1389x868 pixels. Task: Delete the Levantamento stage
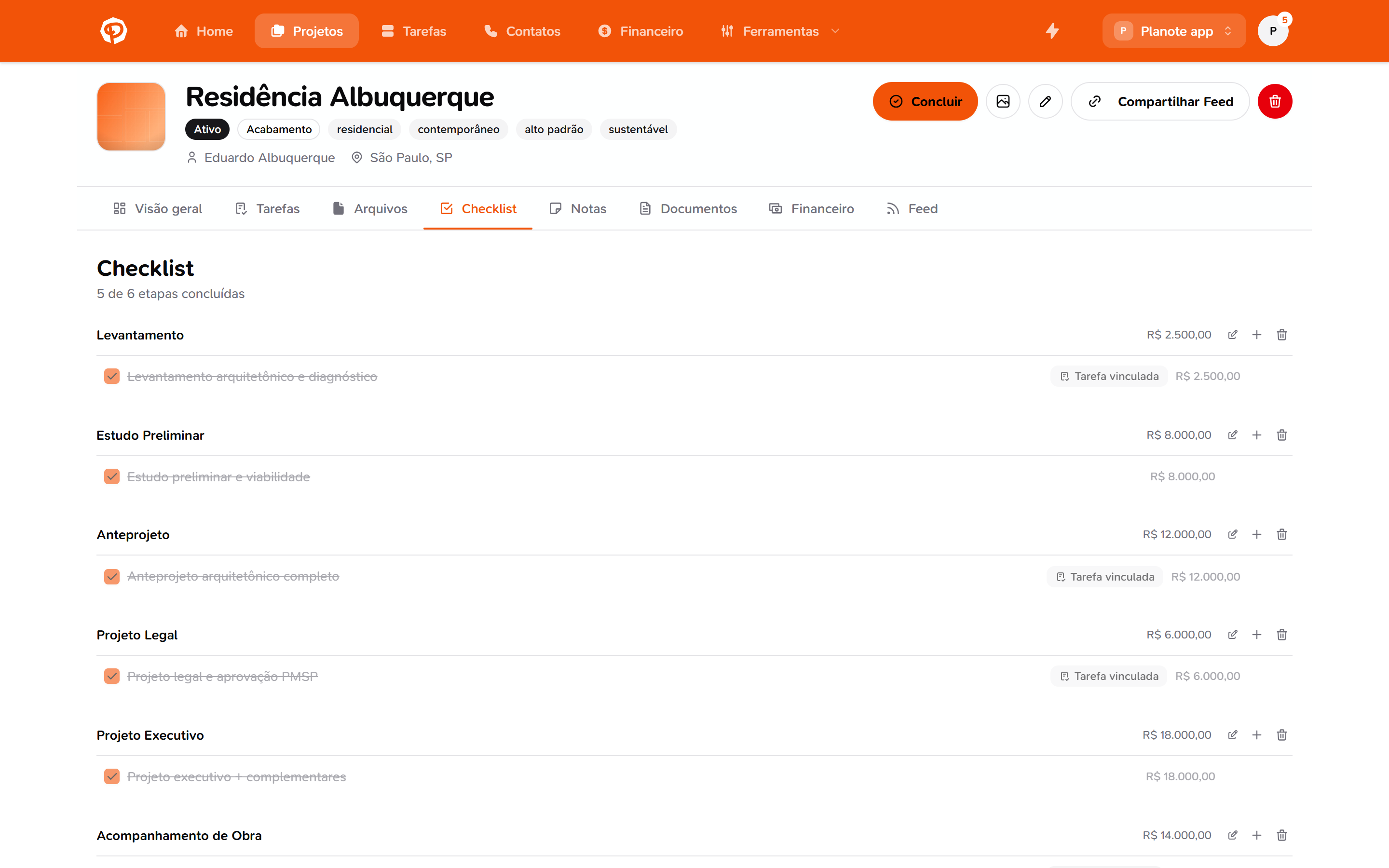tap(1281, 335)
